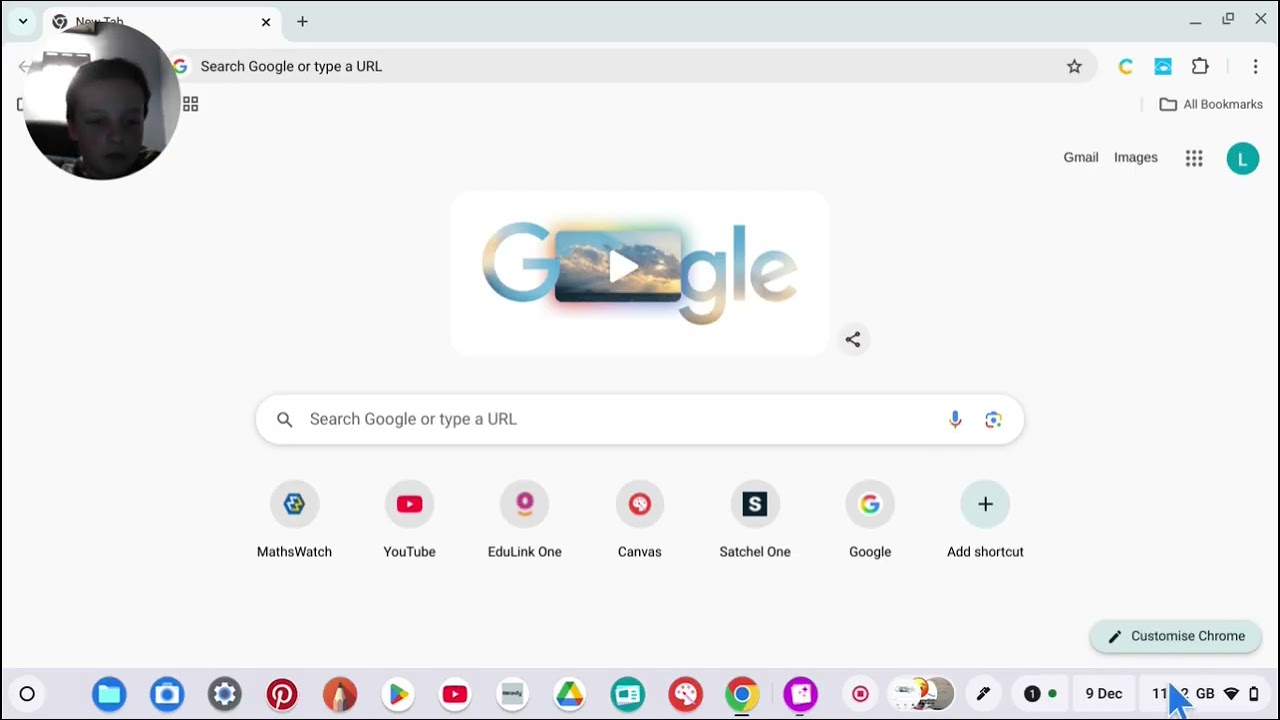Viewport: 1280px width, 720px height.
Task: Click the blue cast-style extension icon
Action: click(1163, 67)
